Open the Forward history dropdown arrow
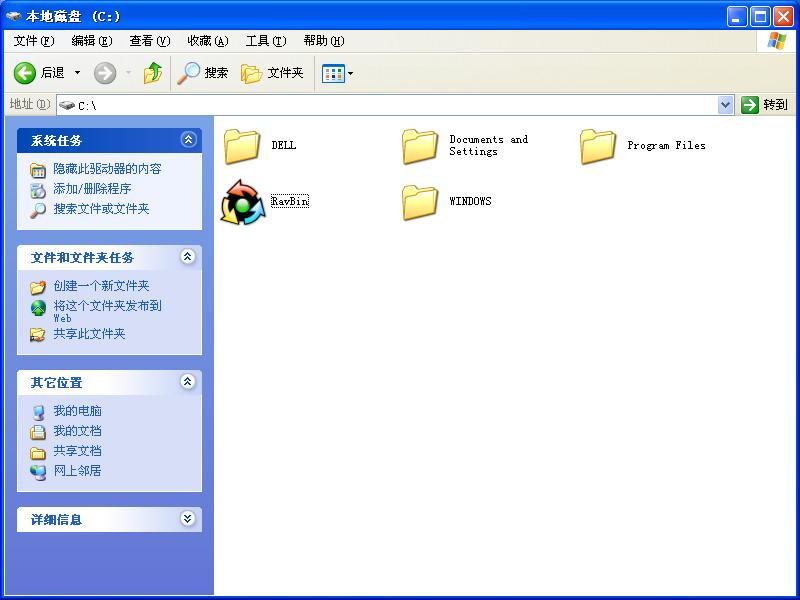Screen dimensions: 800x600 128,73
